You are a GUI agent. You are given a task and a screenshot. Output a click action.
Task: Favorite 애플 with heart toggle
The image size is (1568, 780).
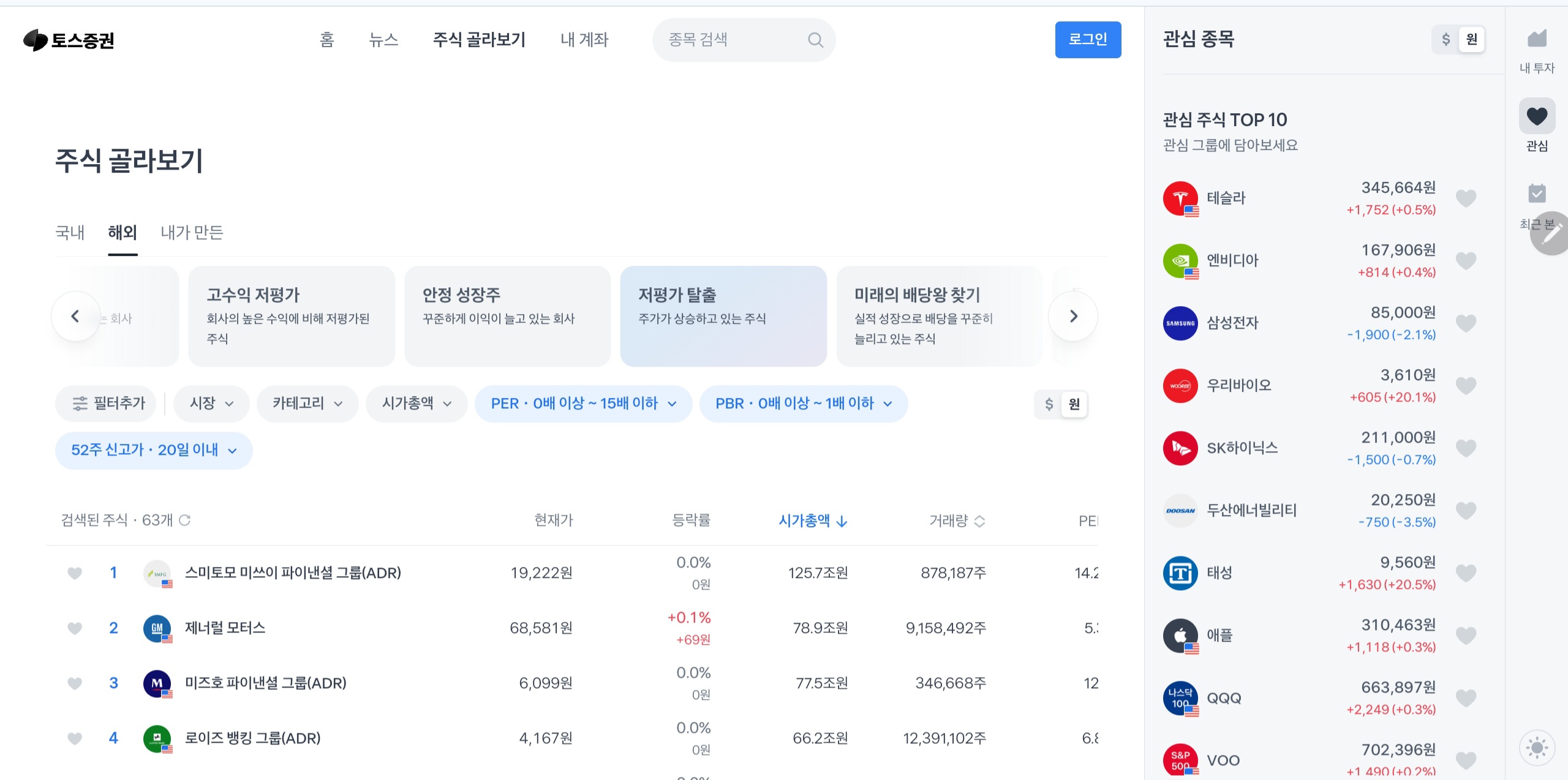[x=1466, y=636]
